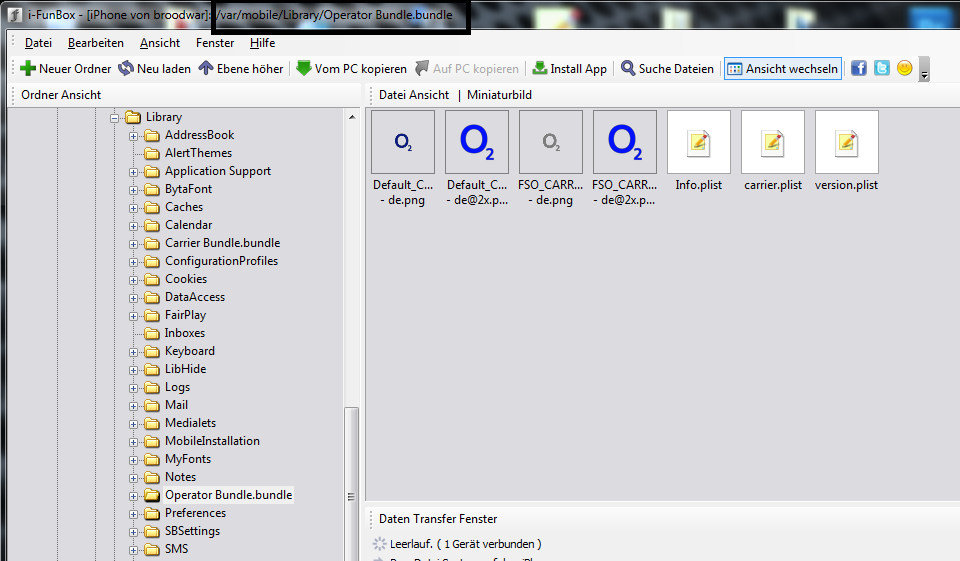Click the Install App download icon
The width and height of the screenshot is (960, 561).
tap(539, 69)
